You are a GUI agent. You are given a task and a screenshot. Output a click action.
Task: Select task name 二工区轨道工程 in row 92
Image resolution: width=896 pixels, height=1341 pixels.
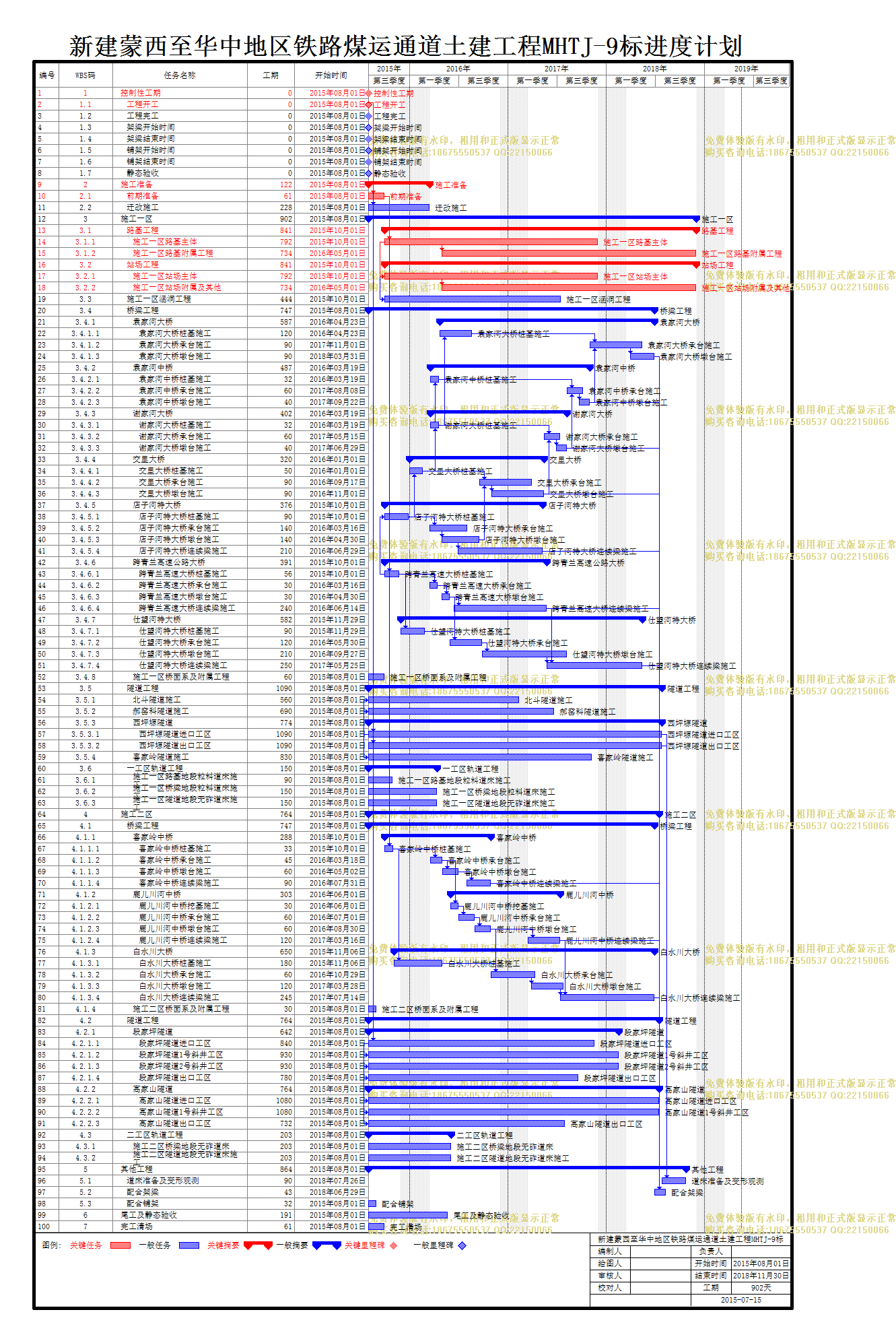155,1135
